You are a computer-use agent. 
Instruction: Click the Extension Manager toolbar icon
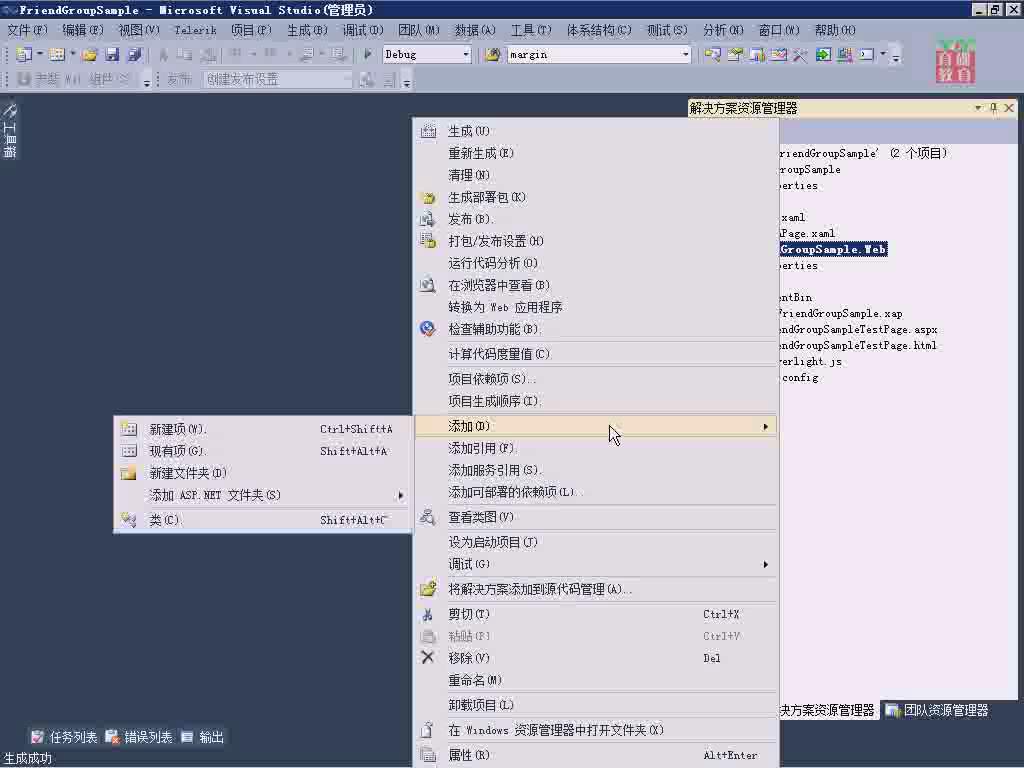pyautogui.click(x=845, y=55)
